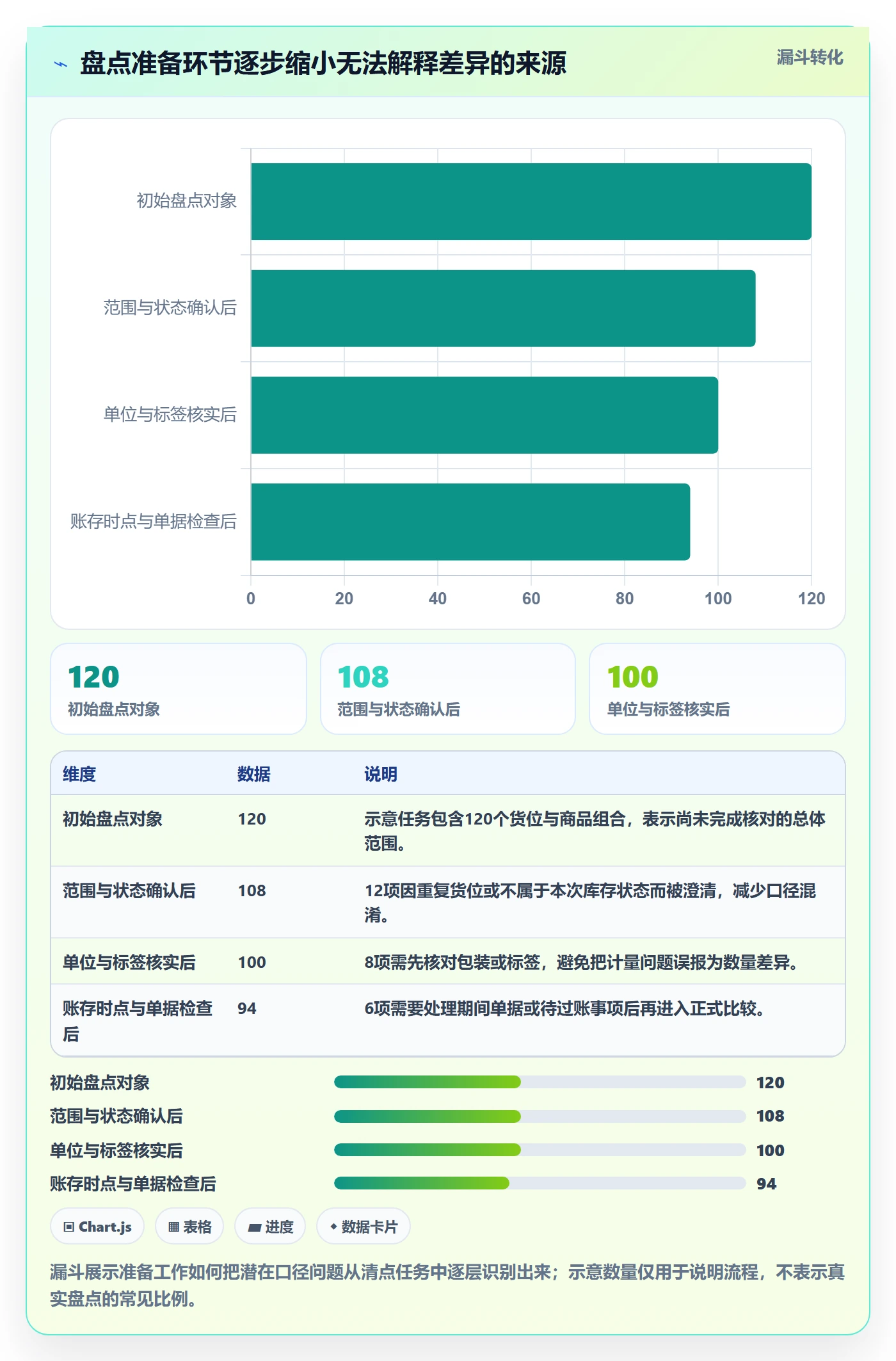Screen dimensions: 896x1361
Task: Click the 初始盘点对象 chart axis label
Action: coord(187,201)
